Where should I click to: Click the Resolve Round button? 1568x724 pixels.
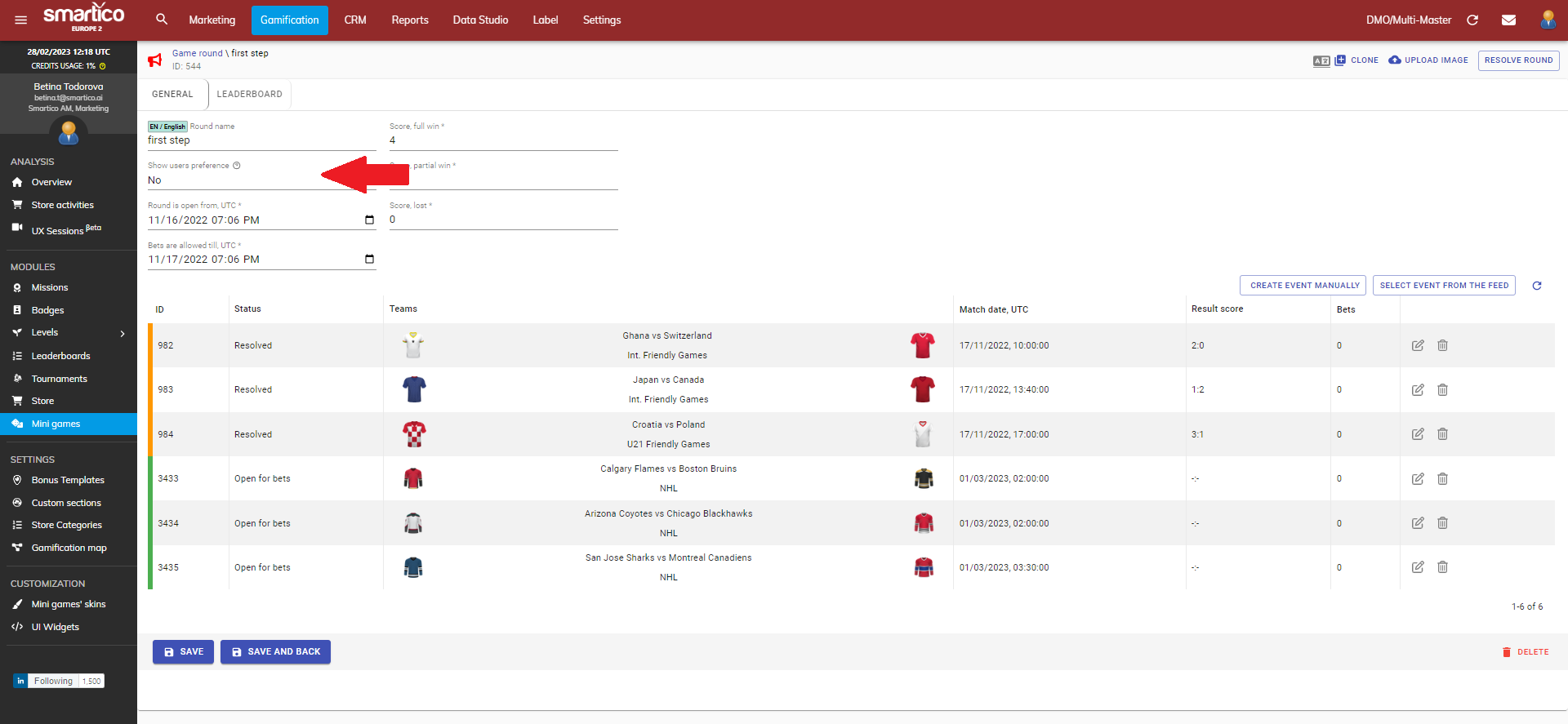point(1518,60)
